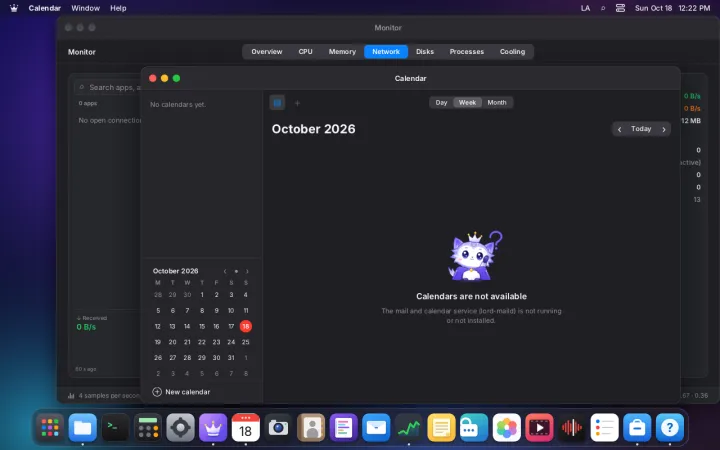Open the Window menu
Image resolution: width=720 pixels, height=450 pixels.
pyautogui.click(x=85, y=8)
